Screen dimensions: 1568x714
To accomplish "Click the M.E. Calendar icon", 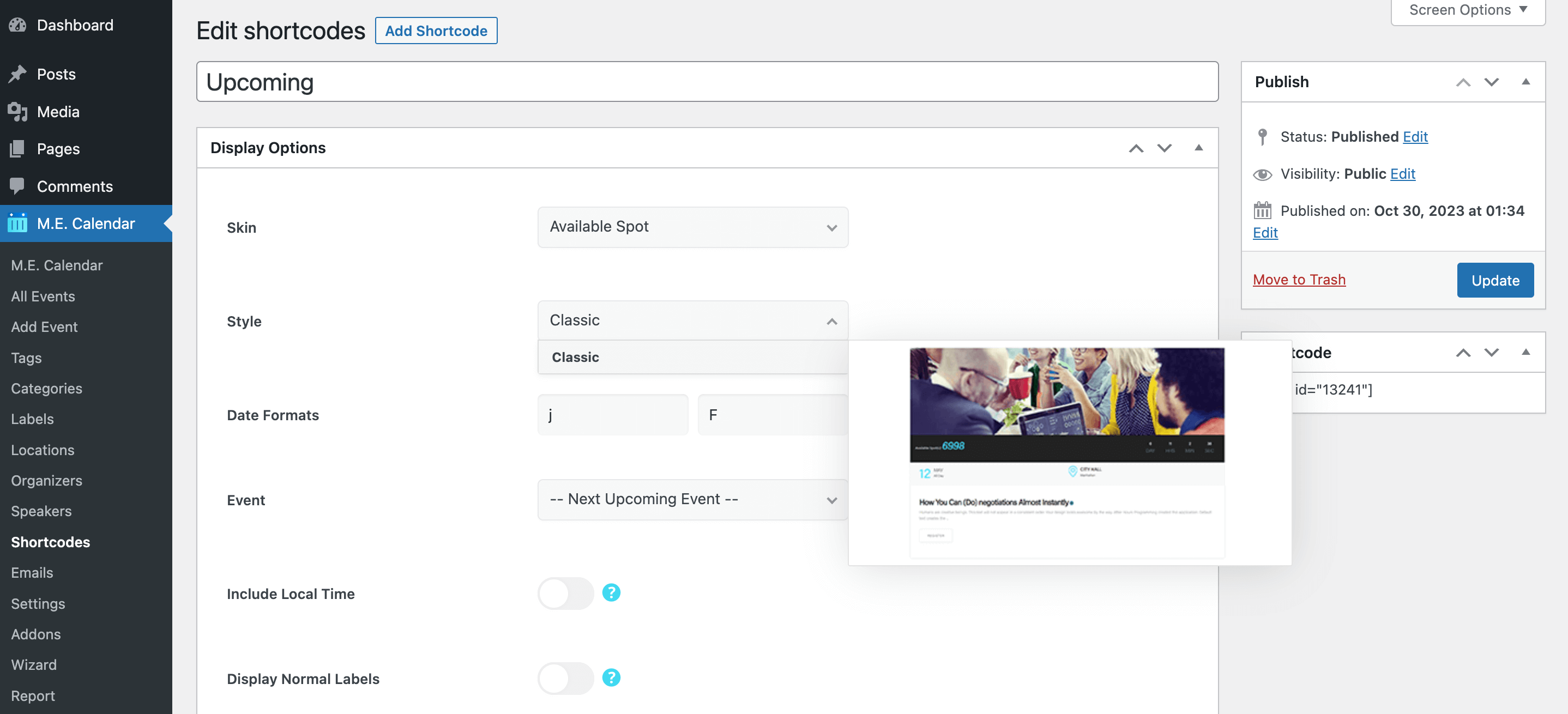I will coord(17,223).
